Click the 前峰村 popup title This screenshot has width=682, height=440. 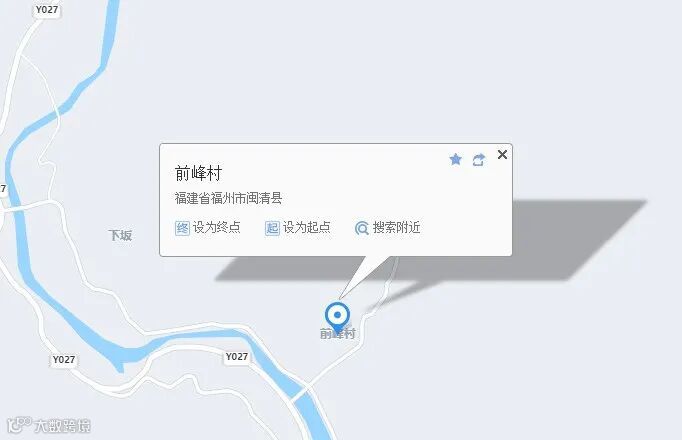tap(198, 173)
